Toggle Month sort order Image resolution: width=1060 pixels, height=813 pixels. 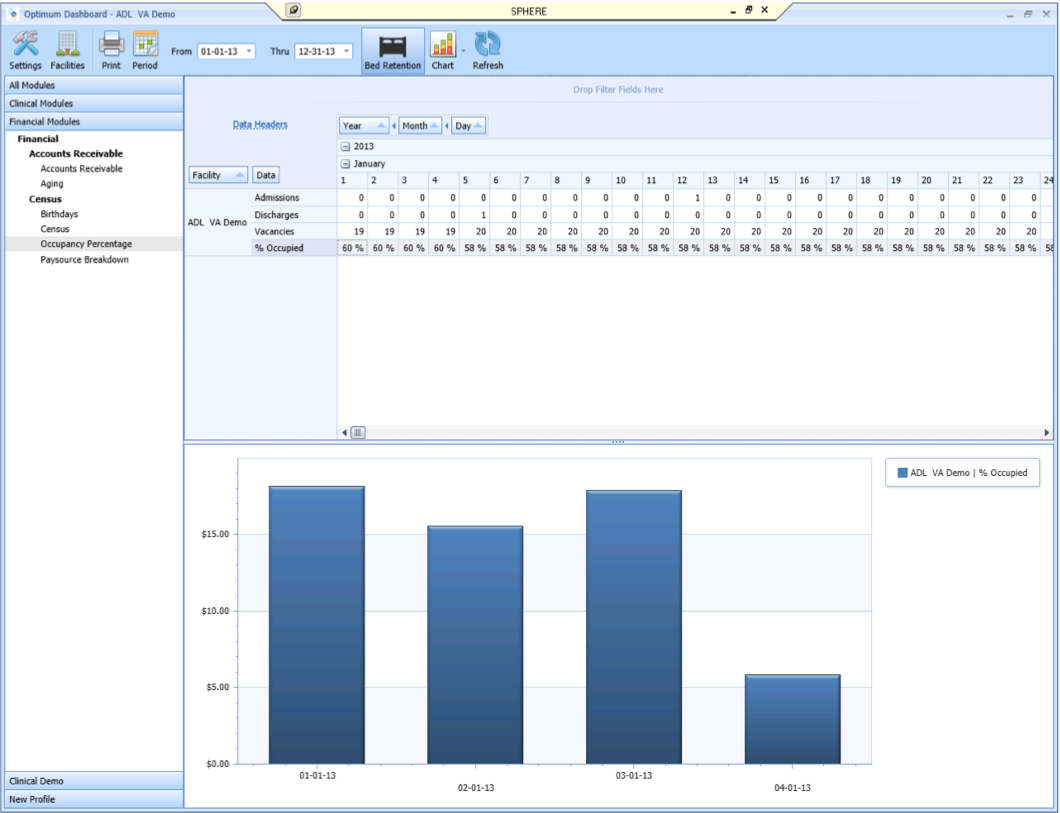click(432, 125)
